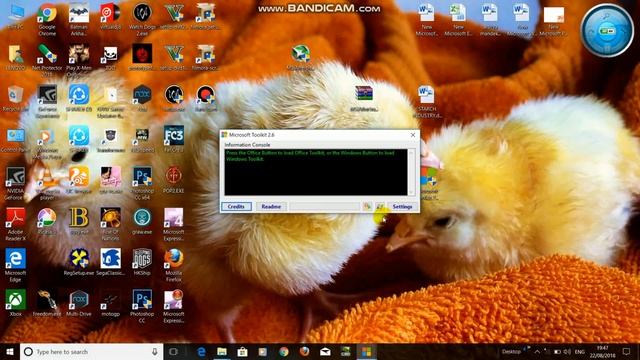Open the Play X-Men Origins shortcut
Viewport: 640px width, 360px height.
coord(79,60)
